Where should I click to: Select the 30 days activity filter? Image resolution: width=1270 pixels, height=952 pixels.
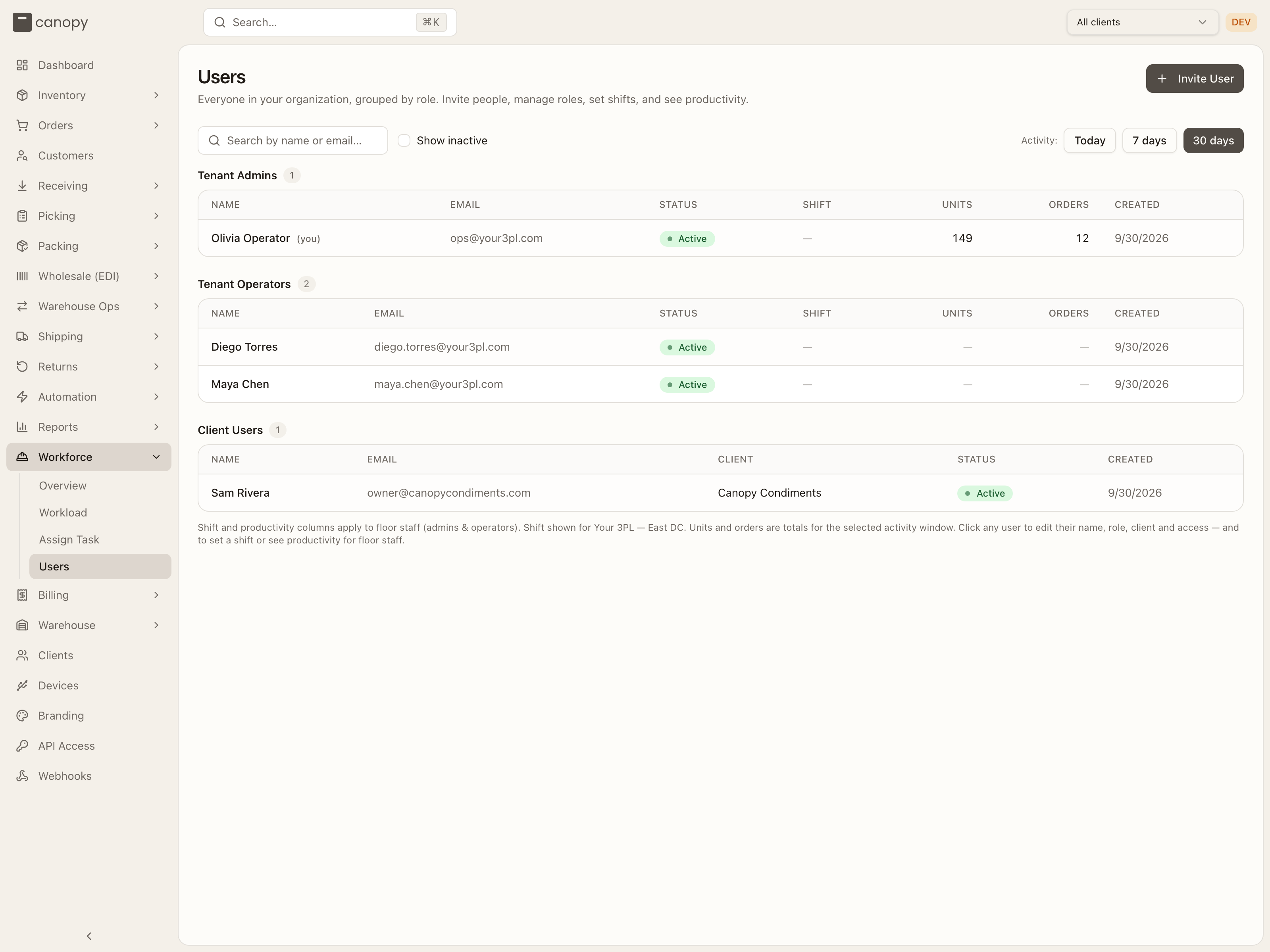1213,140
